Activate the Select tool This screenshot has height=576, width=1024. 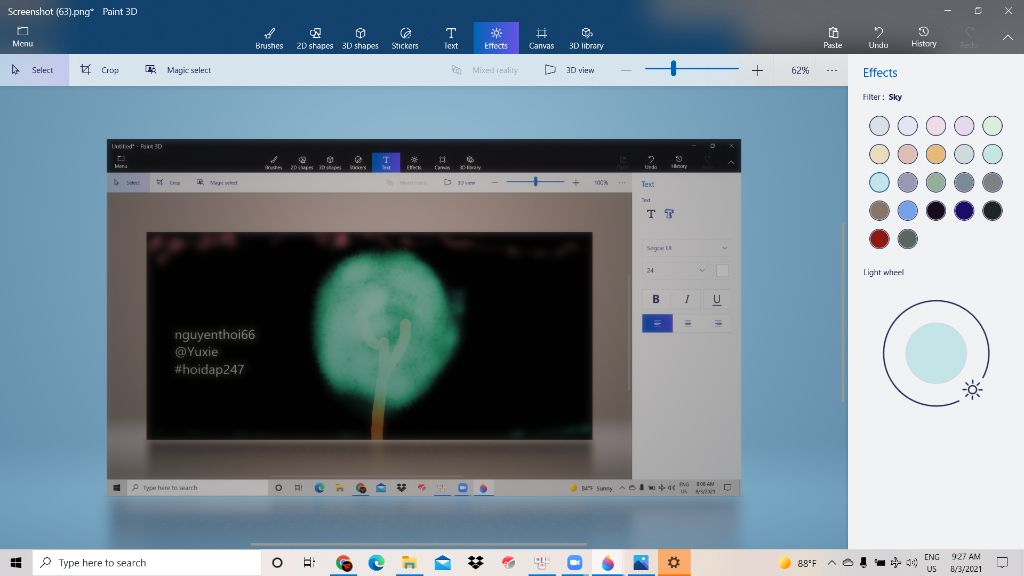[x=34, y=70]
